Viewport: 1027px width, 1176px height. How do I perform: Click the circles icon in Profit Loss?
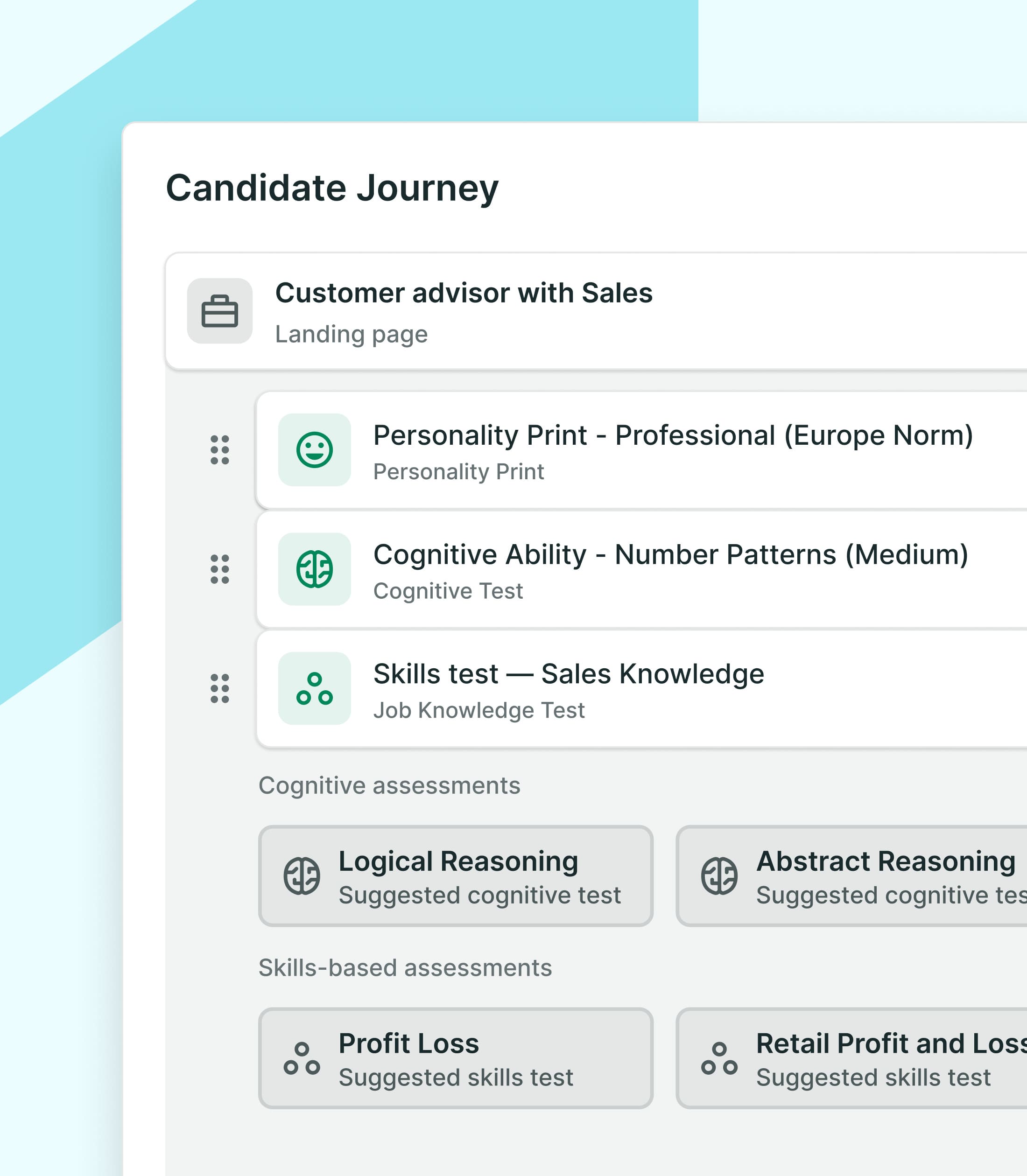[x=302, y=1058]
